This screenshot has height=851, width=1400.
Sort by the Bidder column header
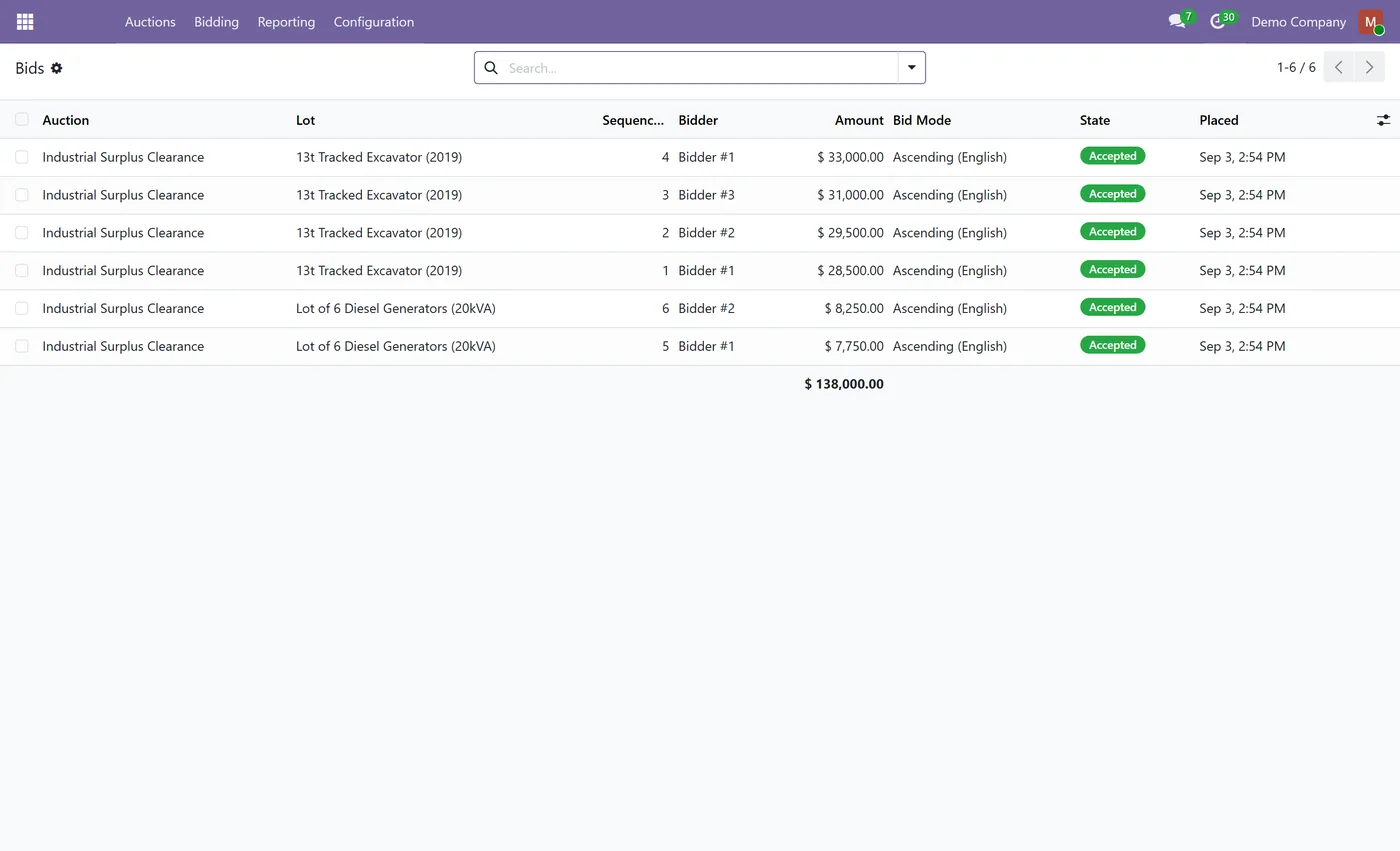[698, 120]
